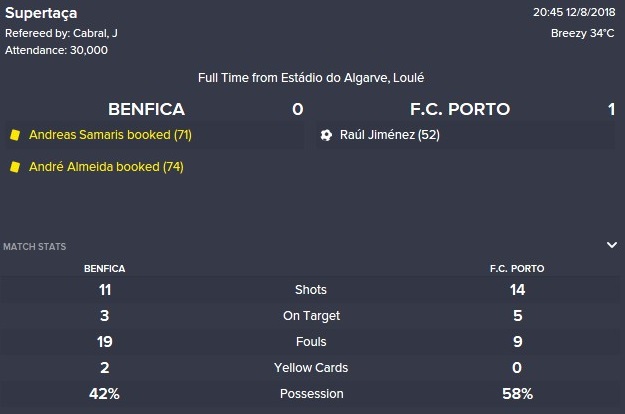Click the F.C. PORTO team name in scoreline

pos(460,109)
